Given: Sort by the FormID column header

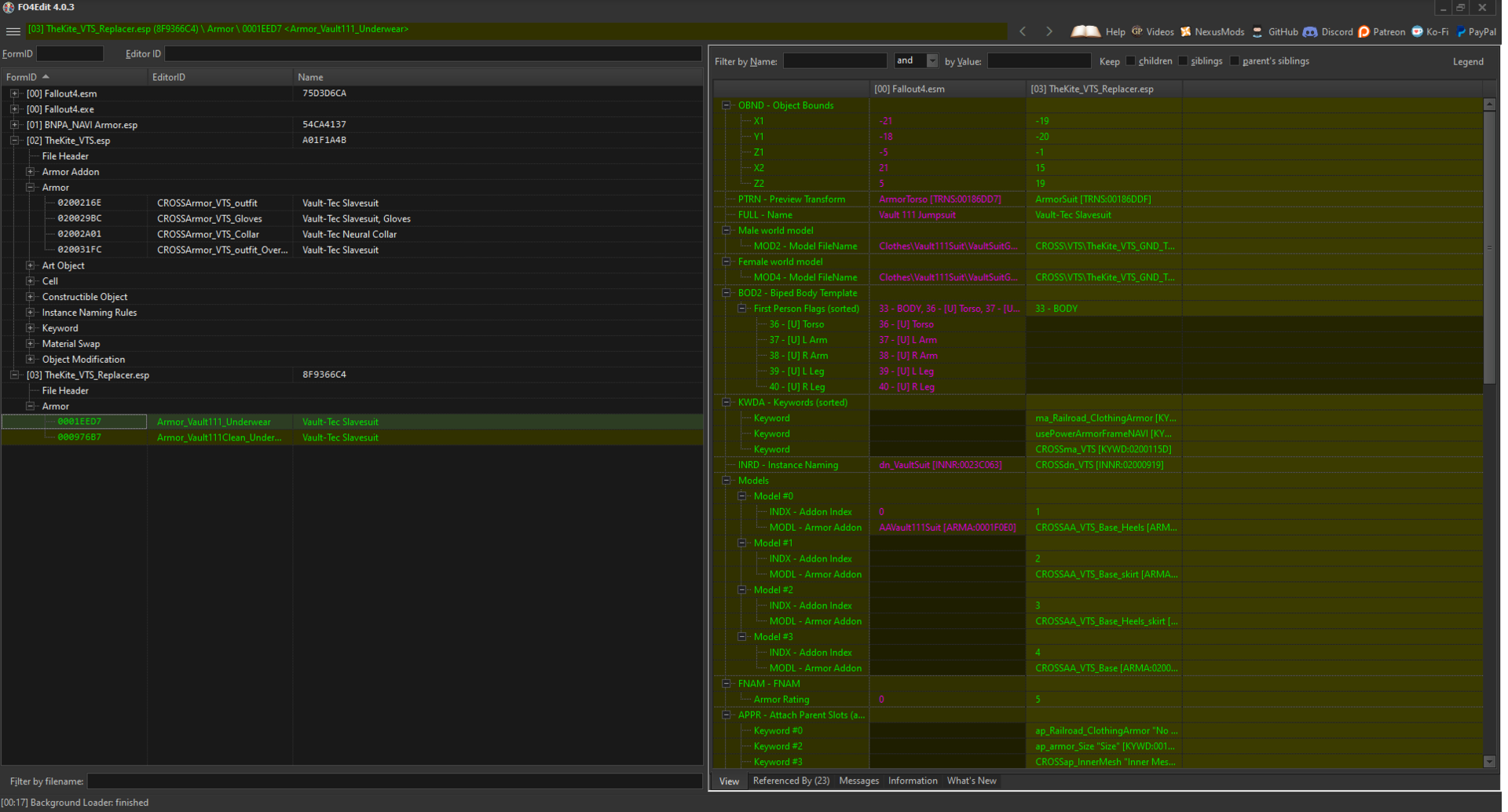Looking at the screenshot, I should (74, 77).
